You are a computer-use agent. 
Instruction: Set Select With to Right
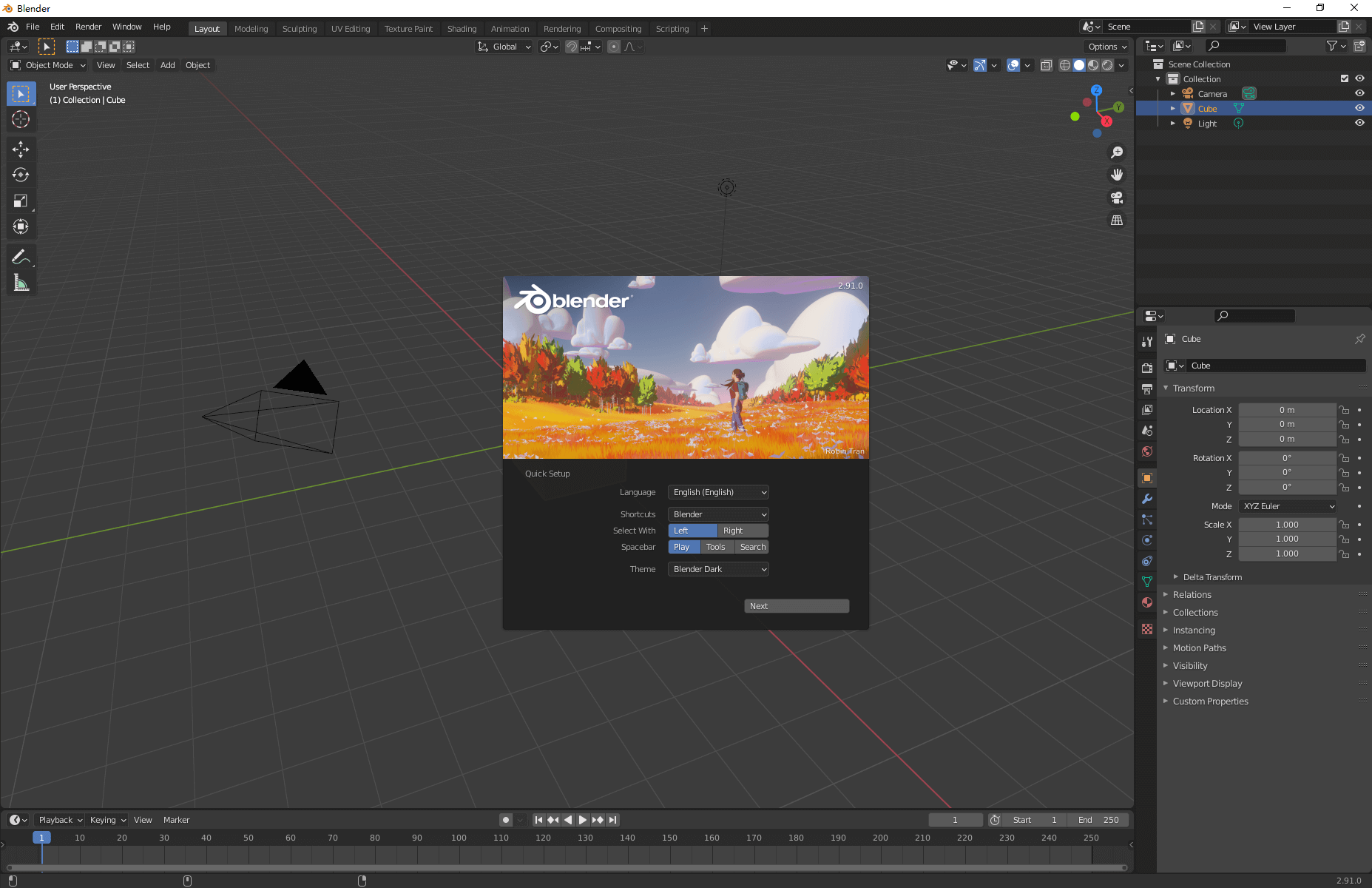tap(743, 531)
